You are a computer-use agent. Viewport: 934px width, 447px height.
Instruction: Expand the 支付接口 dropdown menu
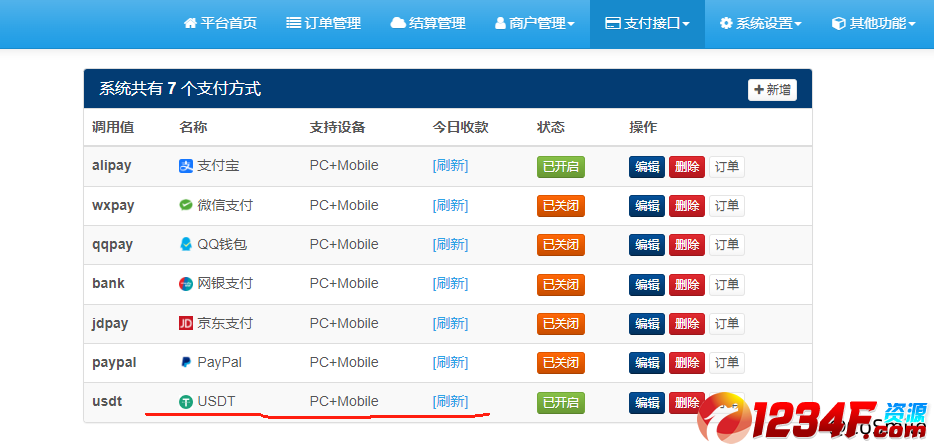[647, 23]
